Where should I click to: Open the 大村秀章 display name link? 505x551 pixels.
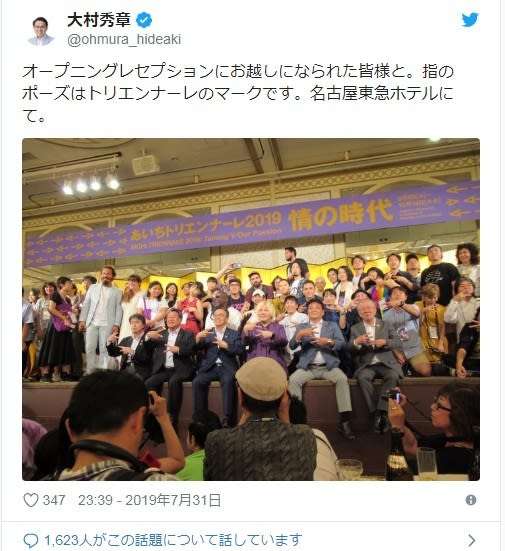coord(99,20)
